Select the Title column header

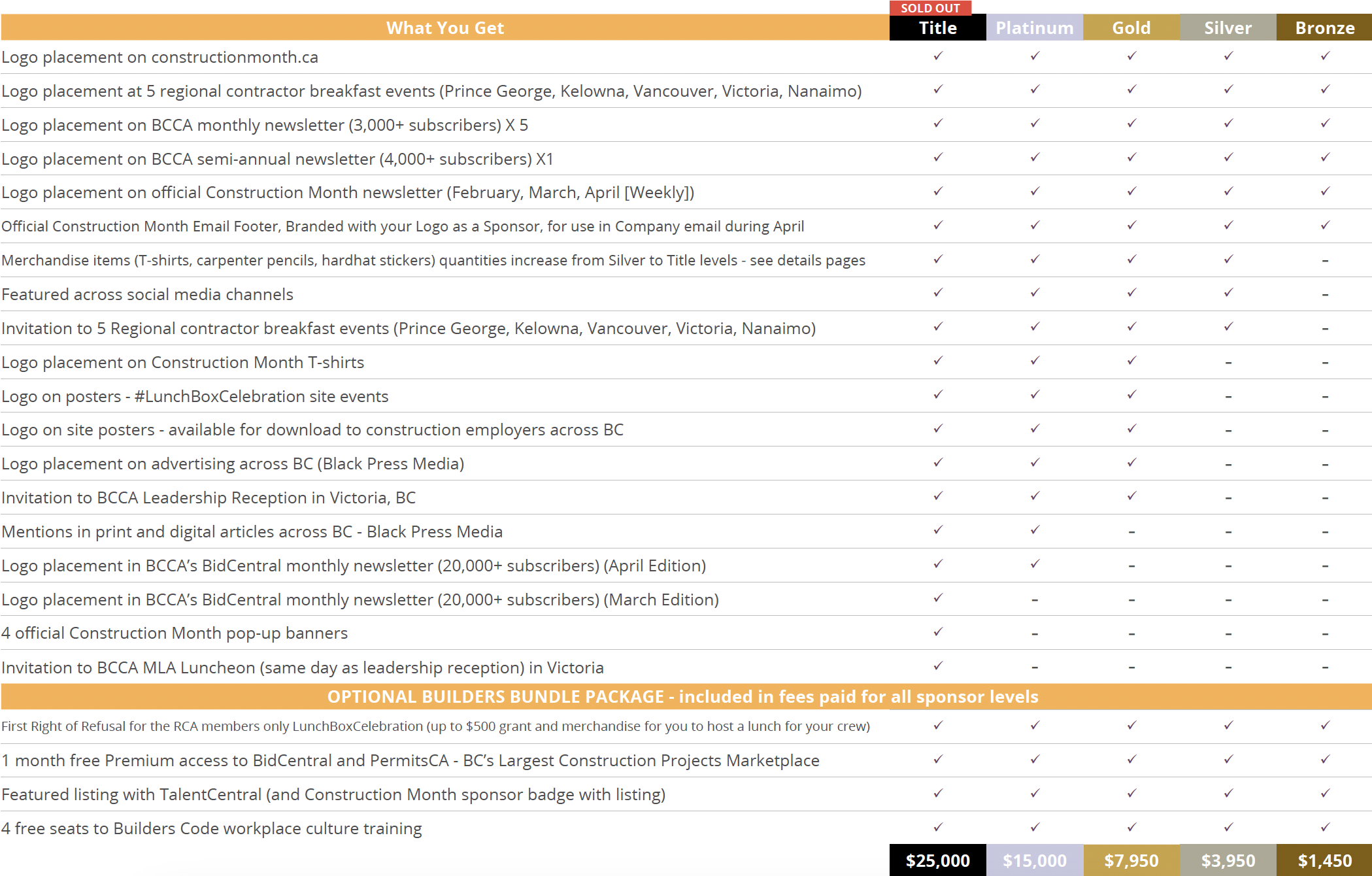coord(937,27)
